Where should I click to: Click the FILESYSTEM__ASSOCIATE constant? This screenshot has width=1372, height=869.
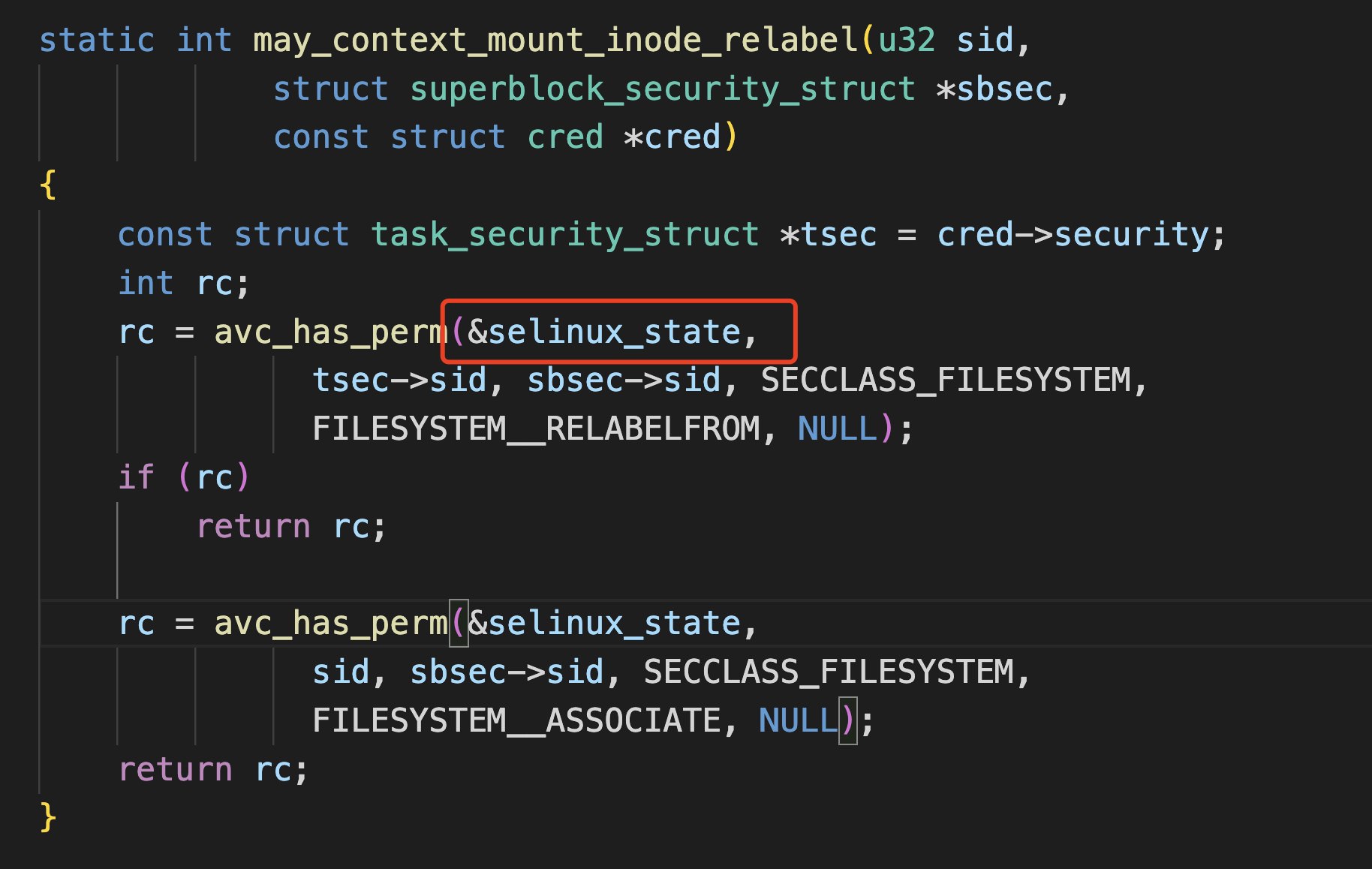516,721
